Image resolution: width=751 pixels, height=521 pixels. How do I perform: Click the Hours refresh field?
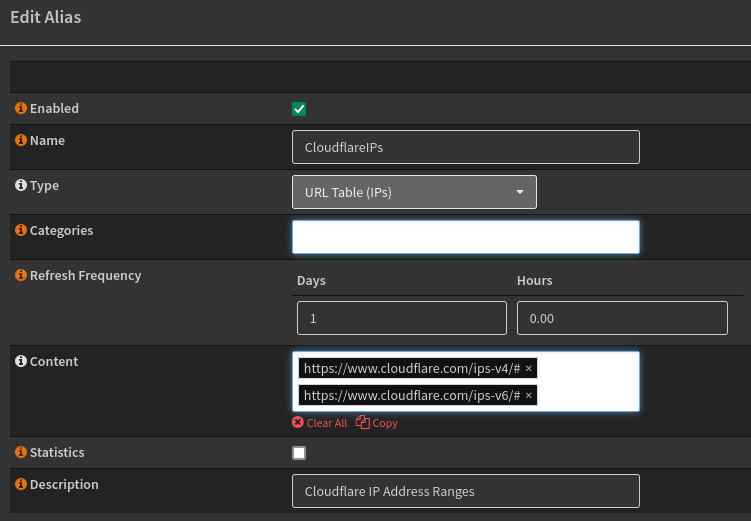(x=622, y=318)
